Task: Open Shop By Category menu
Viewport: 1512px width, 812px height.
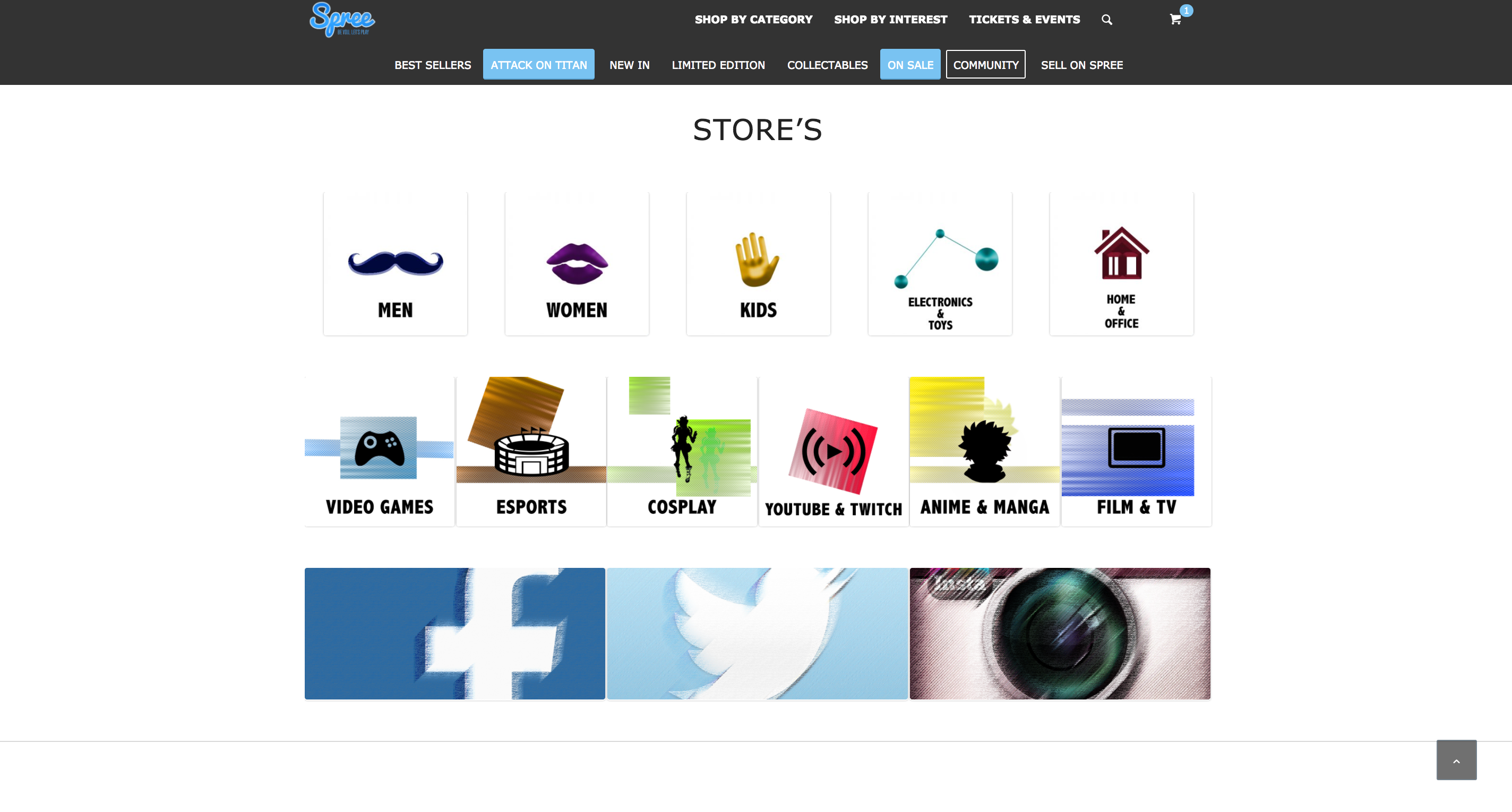Action: pyautogui.click(x=754, y=20)
